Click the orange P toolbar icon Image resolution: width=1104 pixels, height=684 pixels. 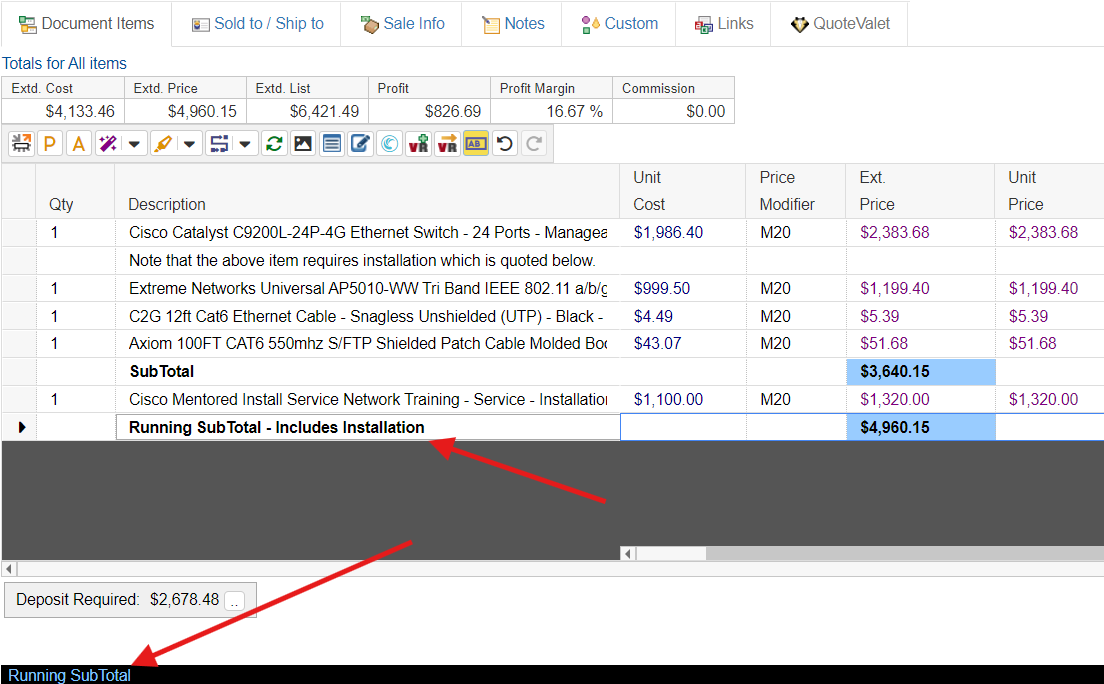(x=49, y=144)
